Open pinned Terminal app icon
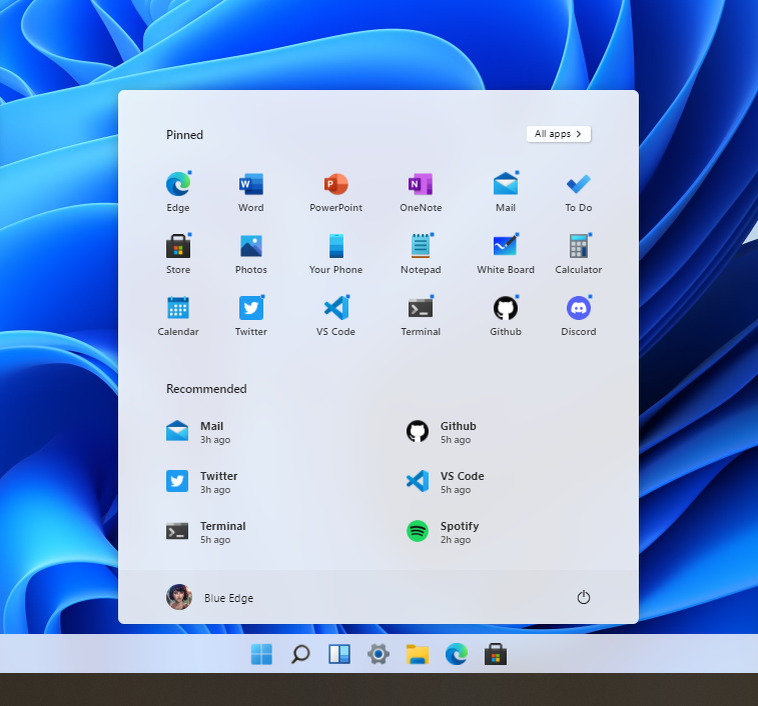758x706 pixels. (x=421, y=315)
